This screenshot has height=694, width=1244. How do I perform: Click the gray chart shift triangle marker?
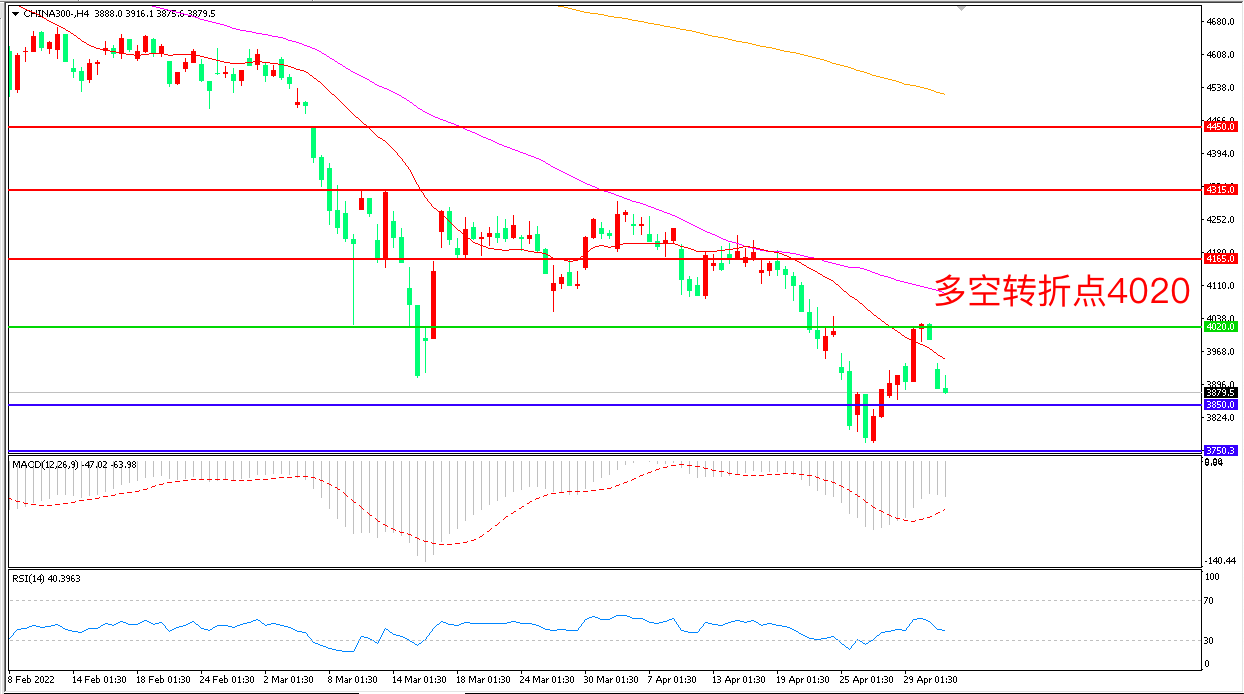(962, 9)
